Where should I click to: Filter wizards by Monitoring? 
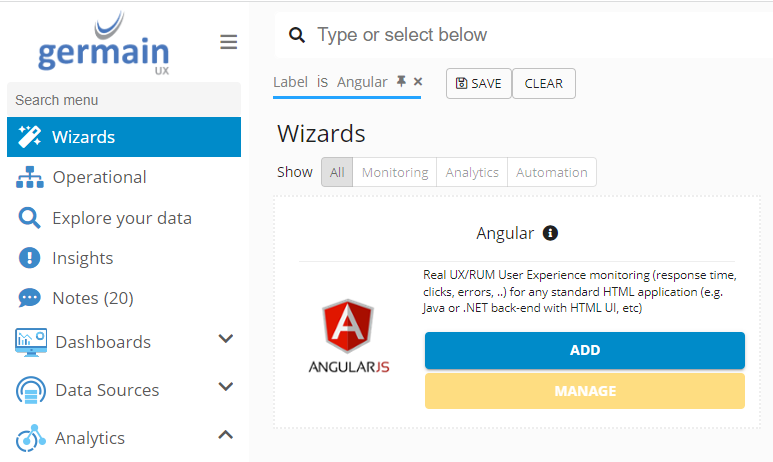pos(395,172)
